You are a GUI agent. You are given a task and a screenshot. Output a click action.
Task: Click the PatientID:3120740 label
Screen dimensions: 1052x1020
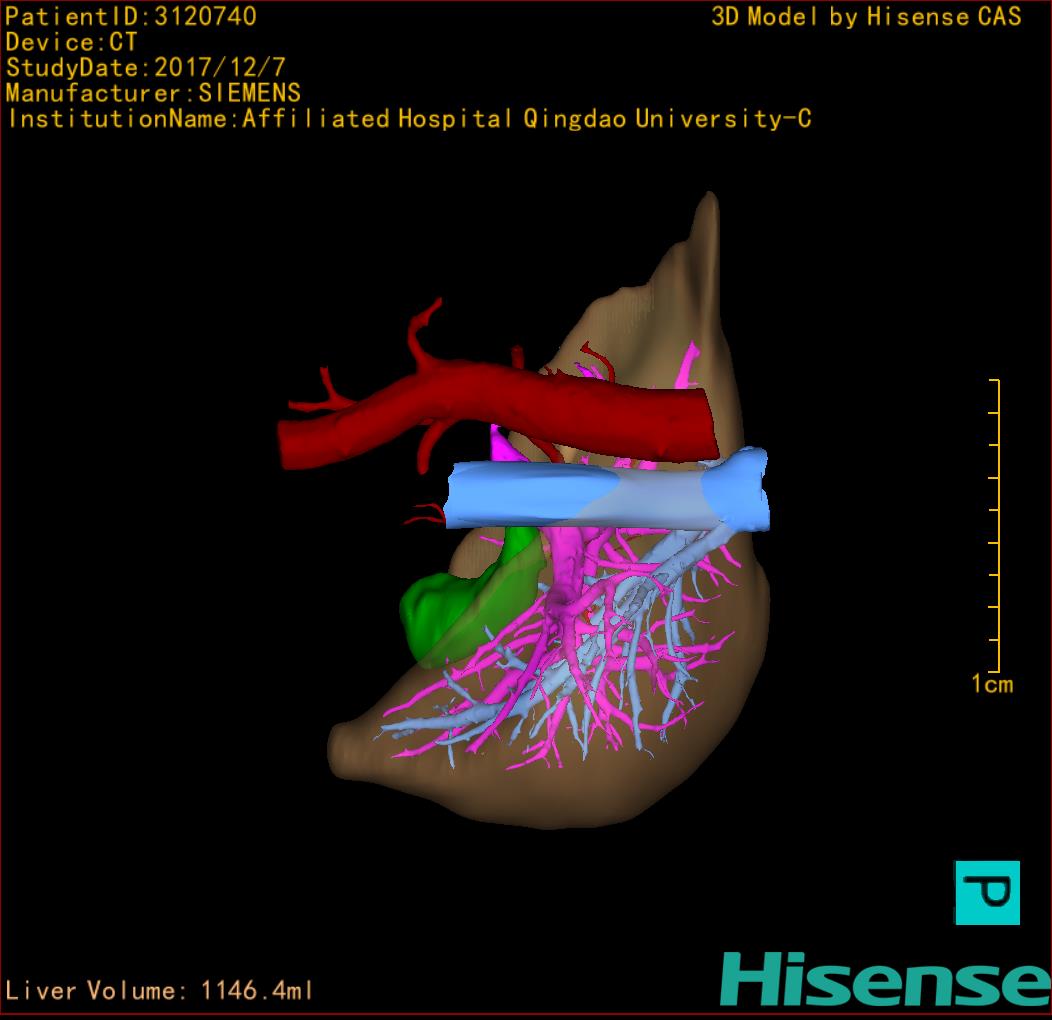(131, 16)
